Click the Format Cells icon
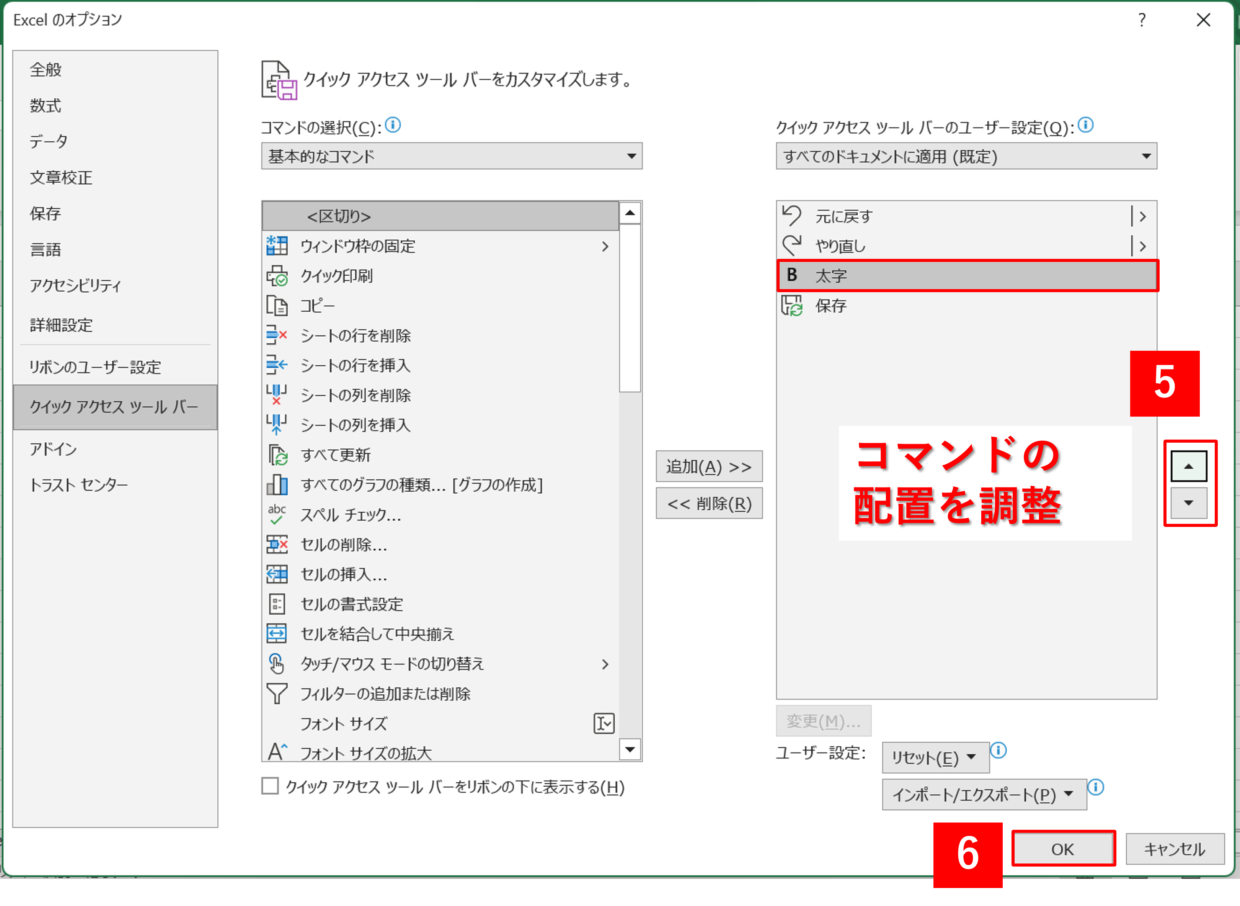Viewport: 1240px width, 906px height. [277, 604]
